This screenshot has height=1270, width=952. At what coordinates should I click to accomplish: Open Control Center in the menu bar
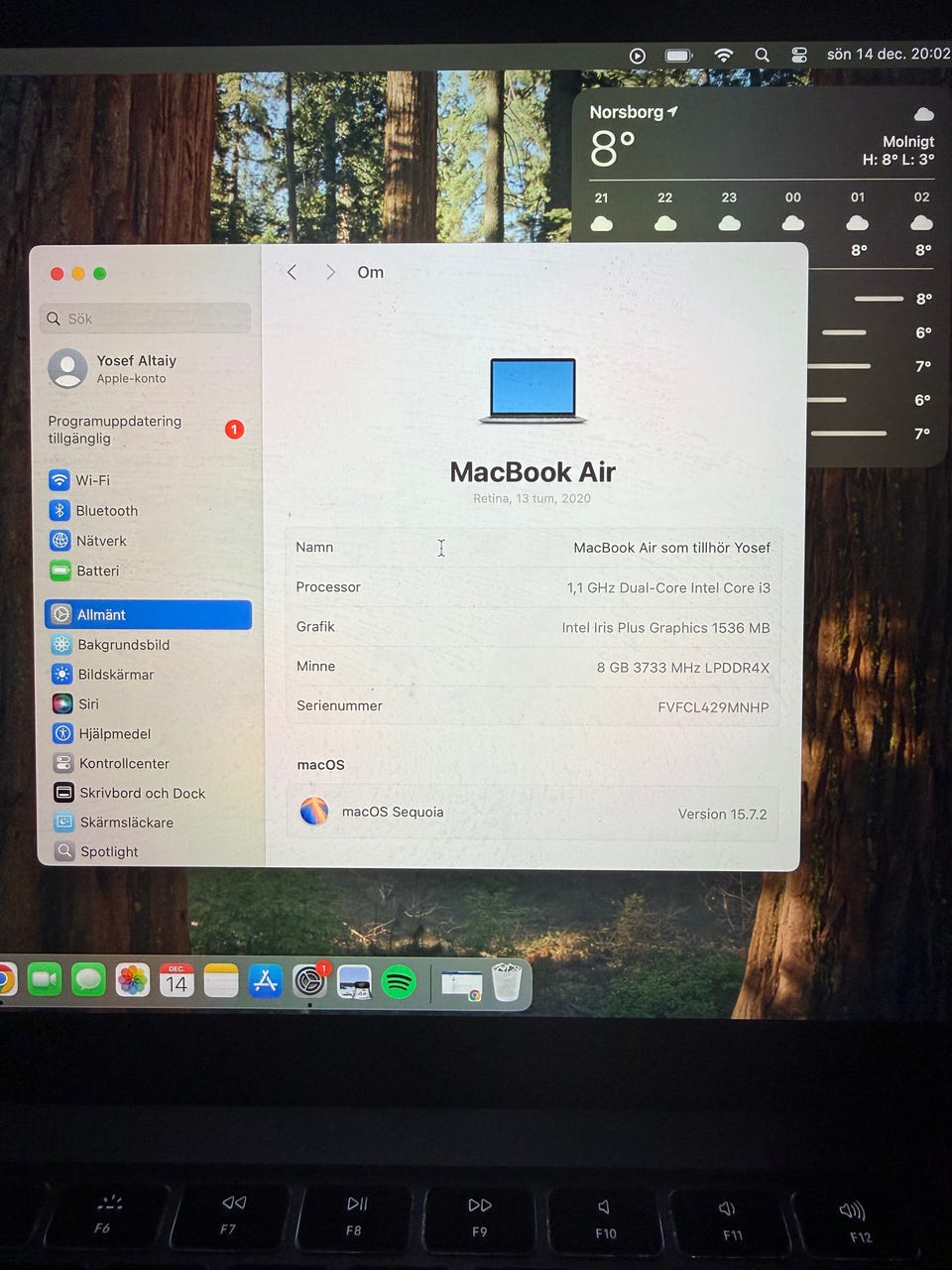click(x=799, y=56)
